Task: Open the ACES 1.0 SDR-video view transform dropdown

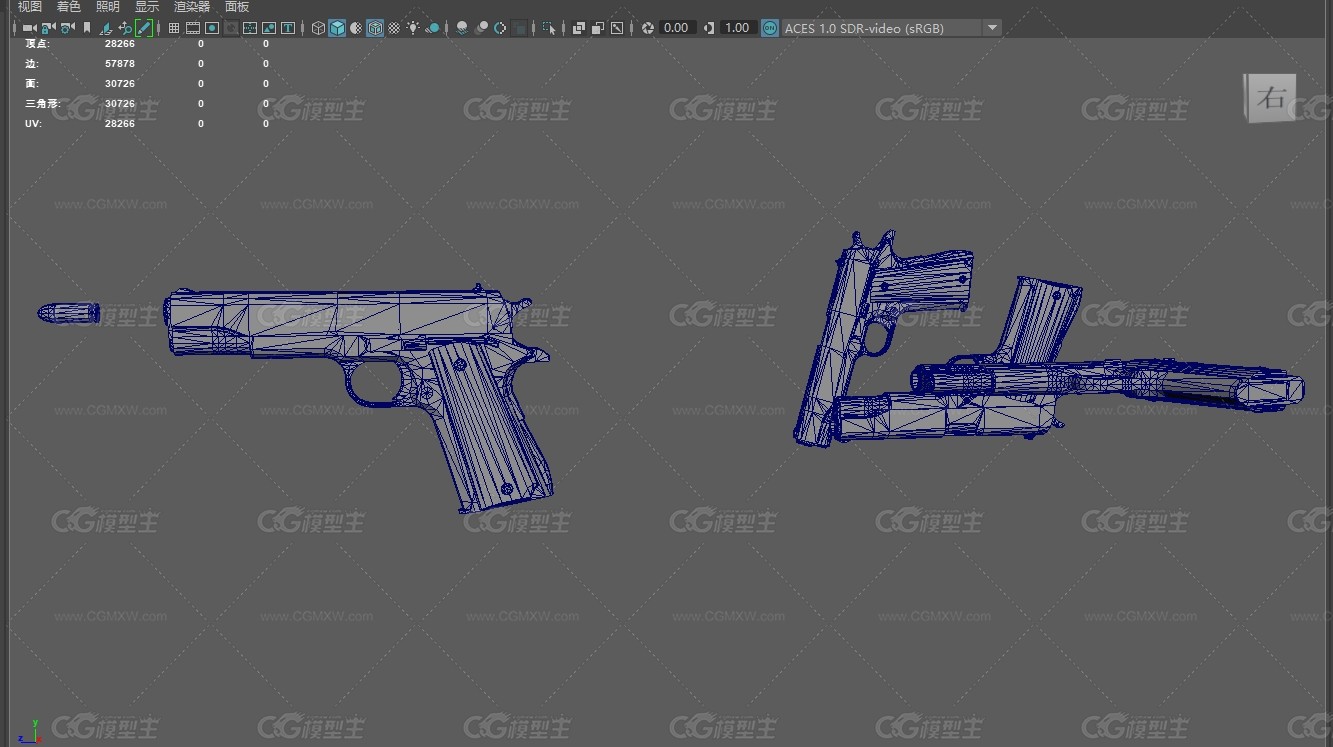Action: pos(891,28)
